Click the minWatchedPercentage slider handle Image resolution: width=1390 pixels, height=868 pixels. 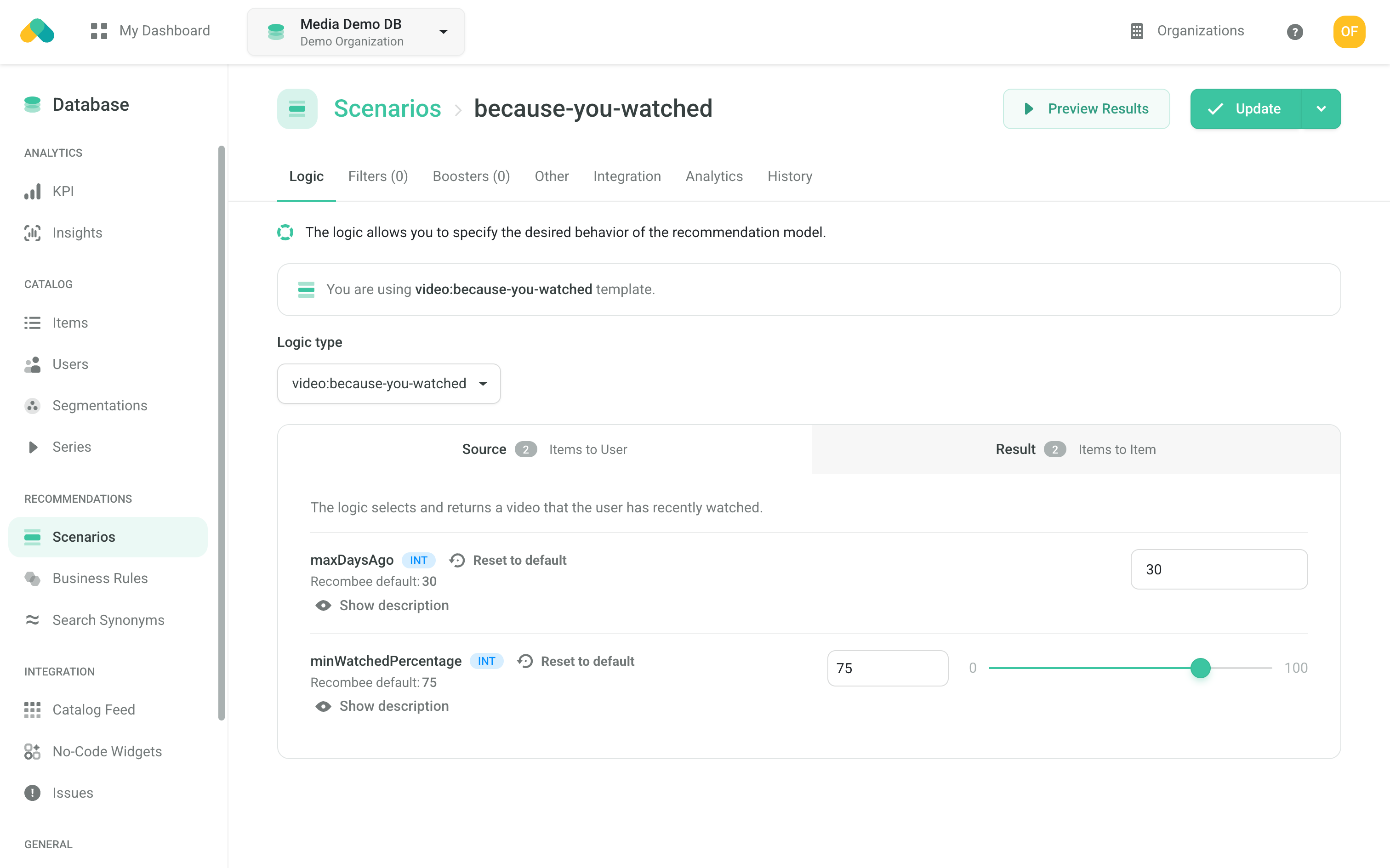coord(1200,668)
